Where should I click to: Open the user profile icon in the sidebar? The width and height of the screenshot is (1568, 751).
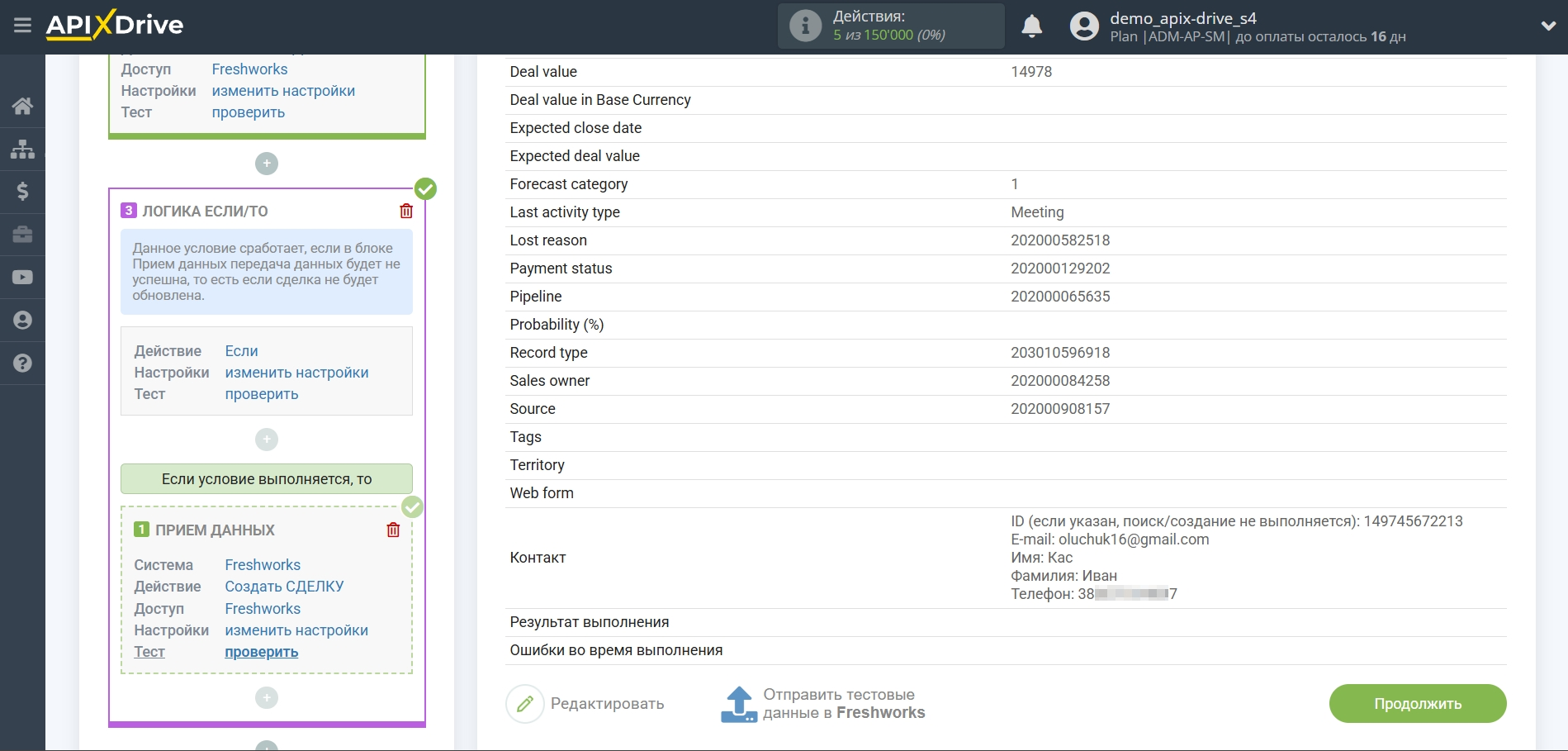[22, 321]
